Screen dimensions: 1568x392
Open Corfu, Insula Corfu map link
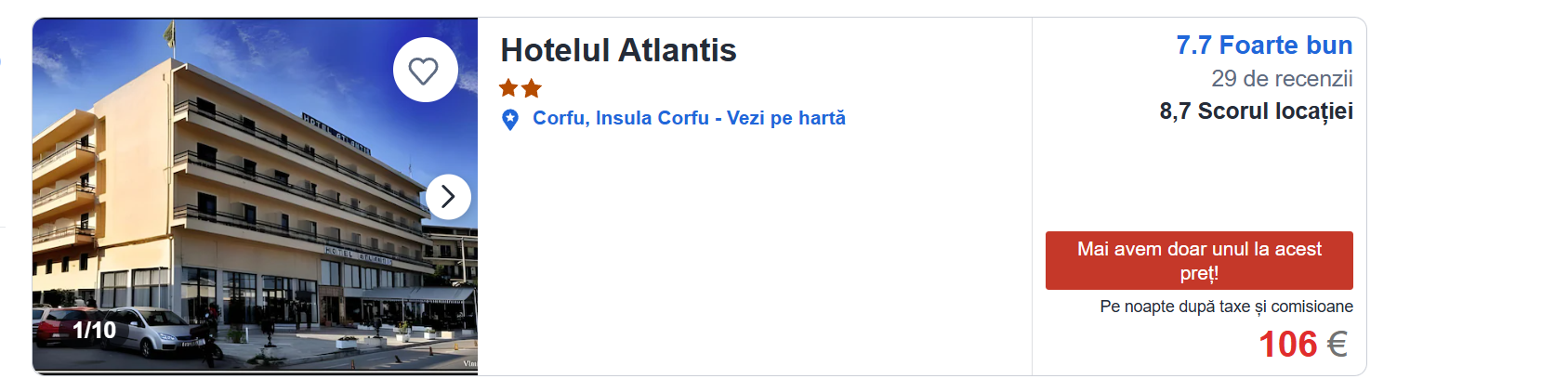click(620, 118)
